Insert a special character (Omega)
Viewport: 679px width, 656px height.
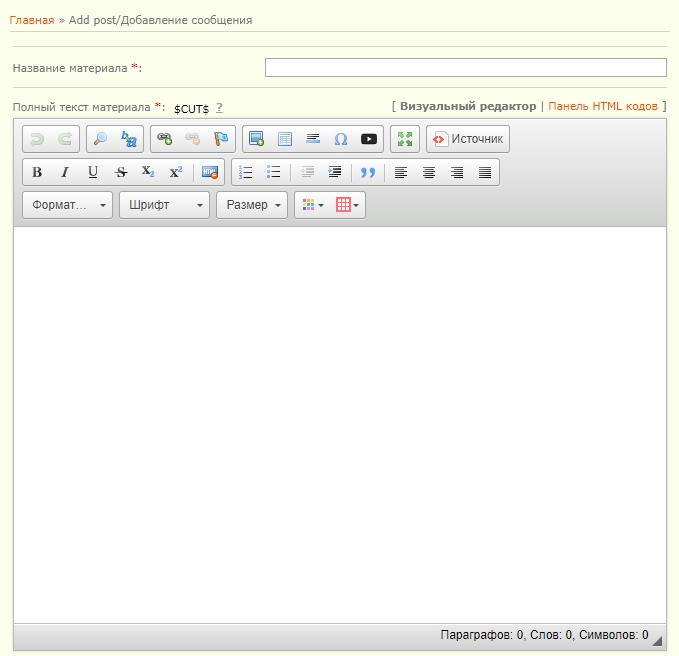(x=341, y=139)
